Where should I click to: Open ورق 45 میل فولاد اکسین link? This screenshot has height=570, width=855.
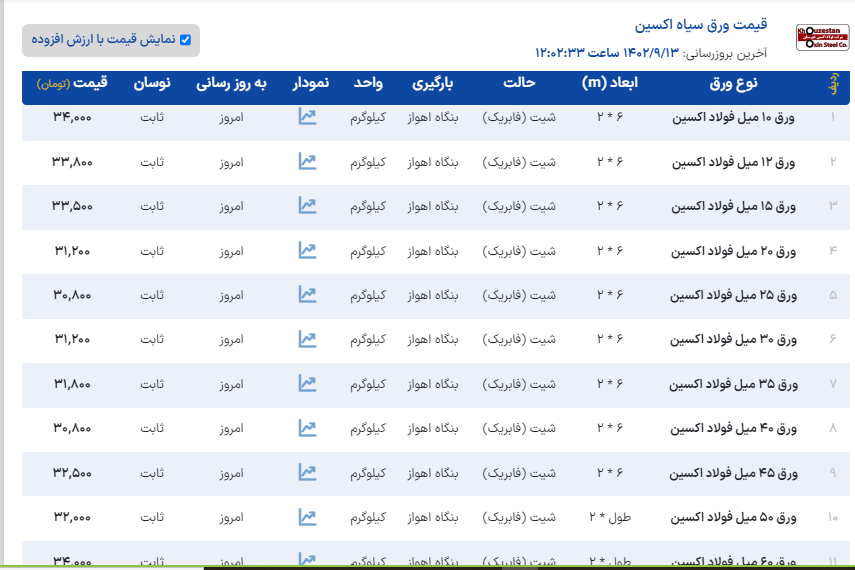tap(735, 473)
